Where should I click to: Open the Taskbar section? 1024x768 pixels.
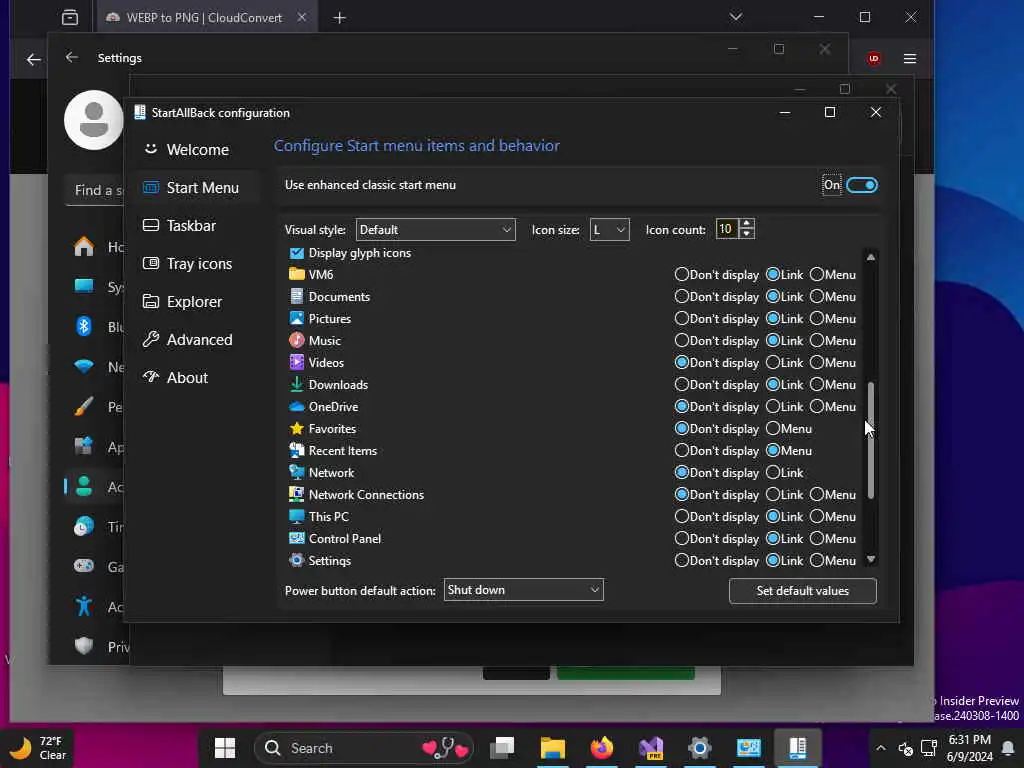pyautogui.click(x=179, y=225)
